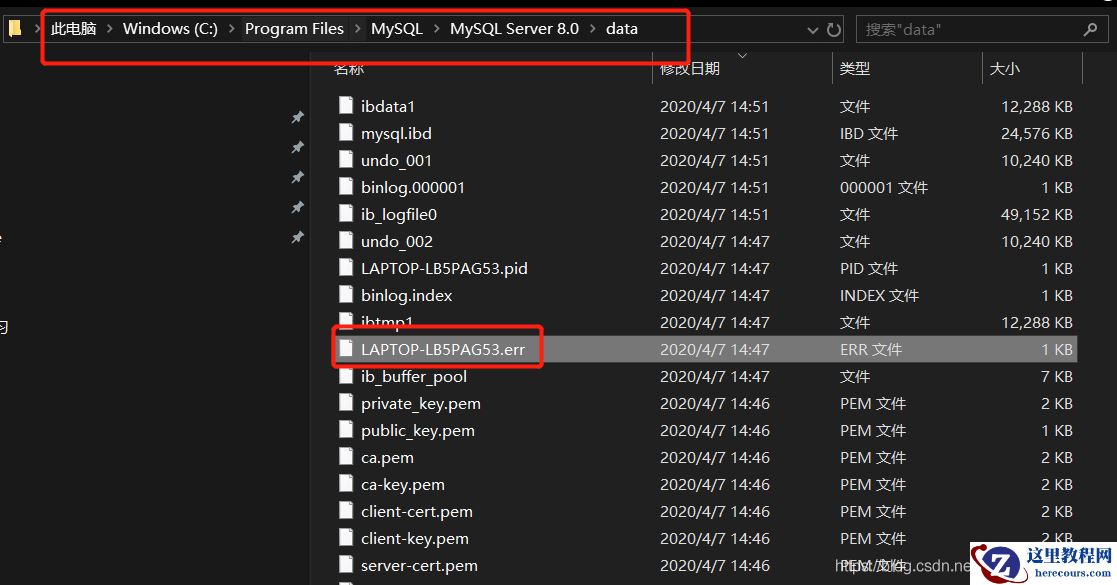Select file icon of ib_buffer_pool
The height and width of the screenshot is (585, 1117).
coord(346,376)
